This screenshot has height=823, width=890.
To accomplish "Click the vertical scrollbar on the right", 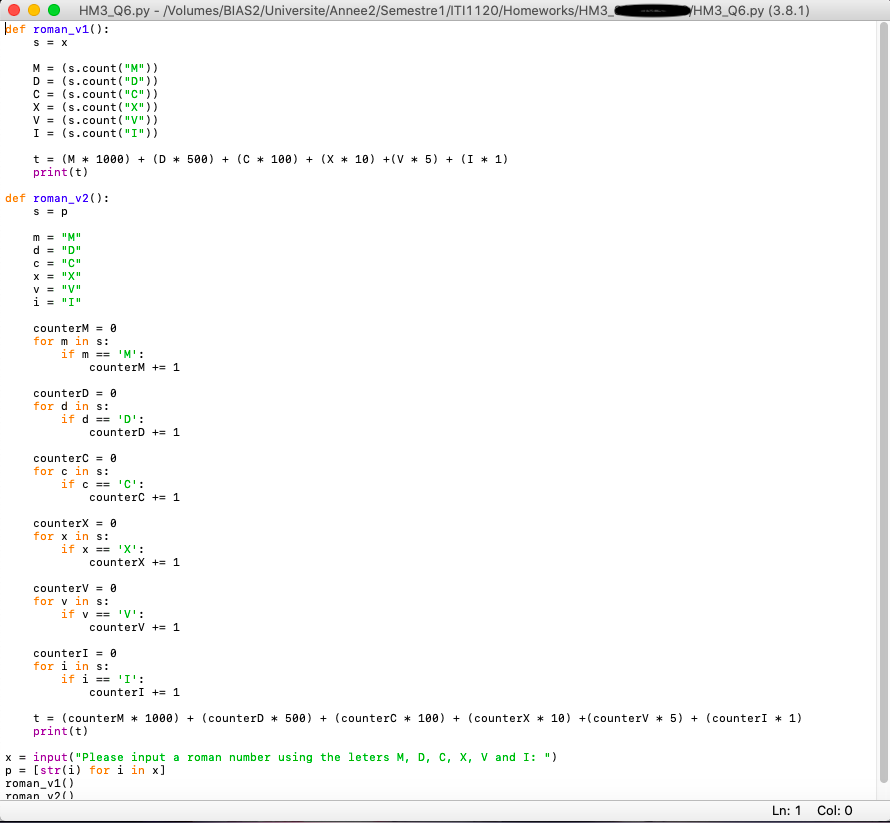I will [882, 400].
